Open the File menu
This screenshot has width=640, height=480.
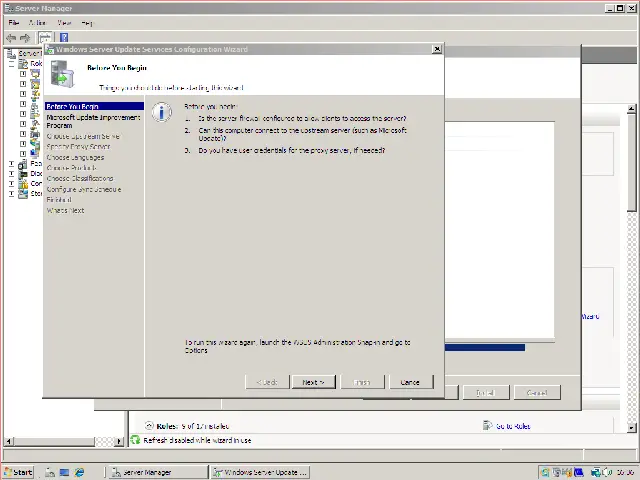(x=14, y=23)
